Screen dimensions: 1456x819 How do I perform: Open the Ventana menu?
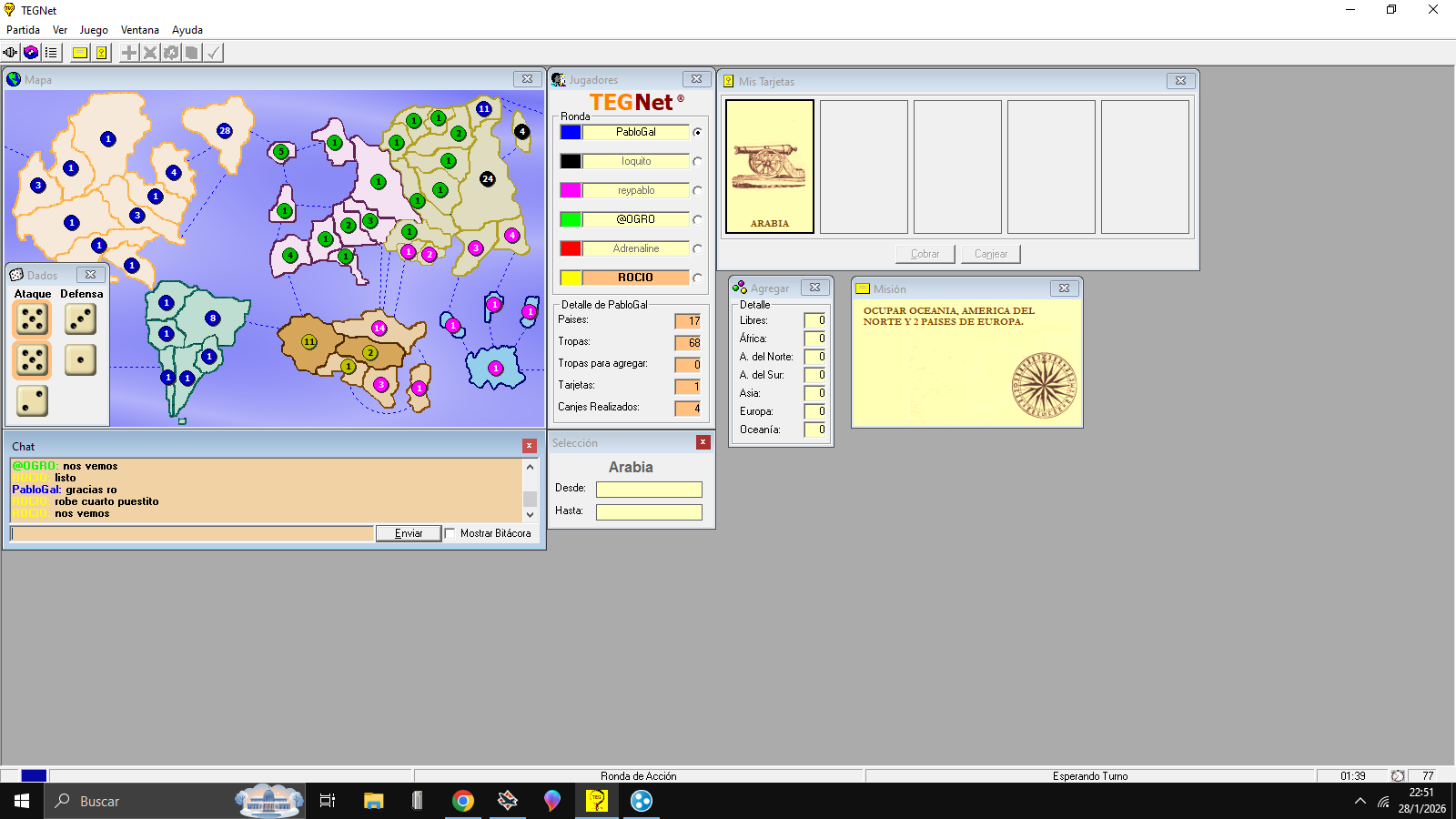(140, 30)
